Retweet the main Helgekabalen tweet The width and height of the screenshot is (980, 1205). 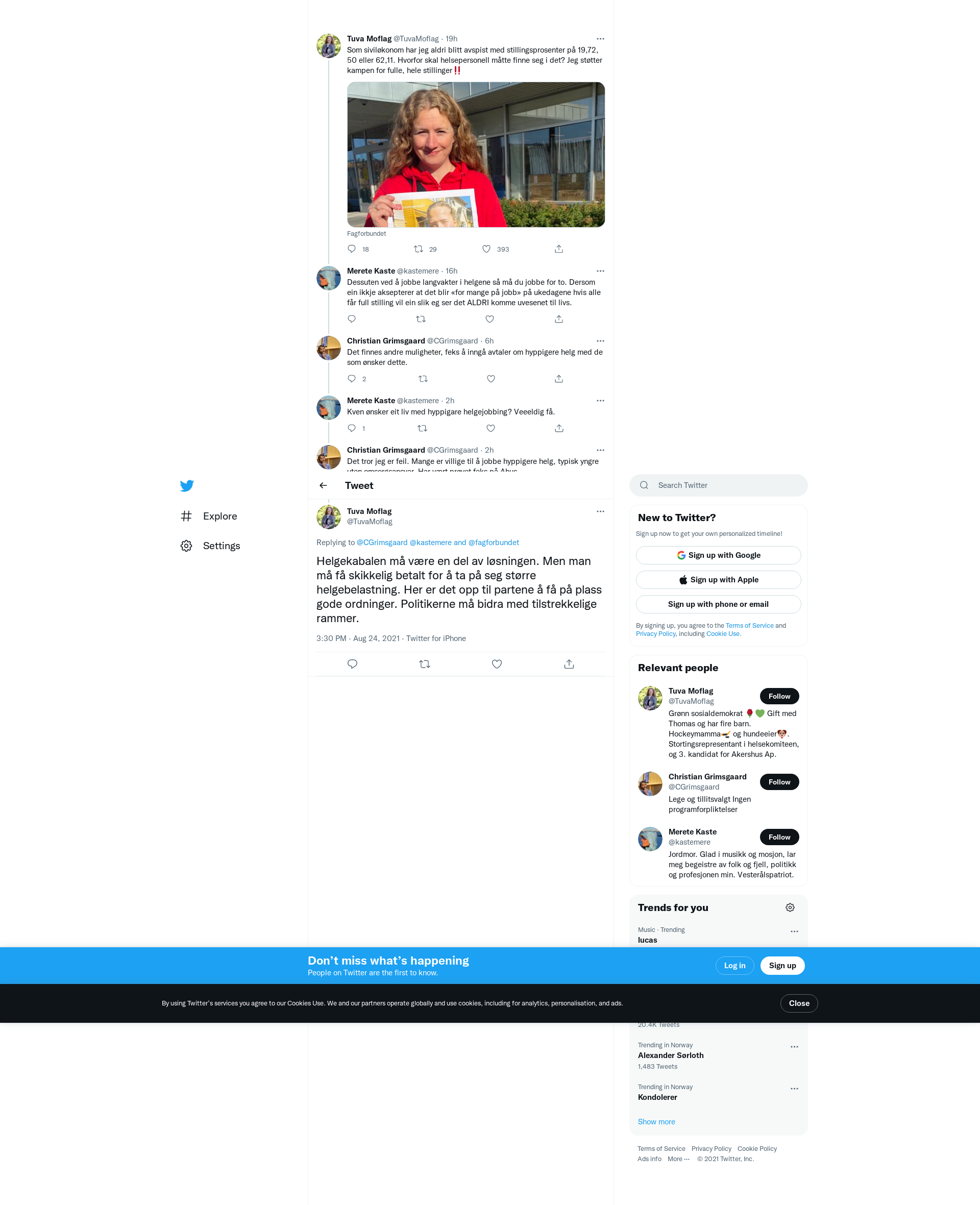point(425,663)
